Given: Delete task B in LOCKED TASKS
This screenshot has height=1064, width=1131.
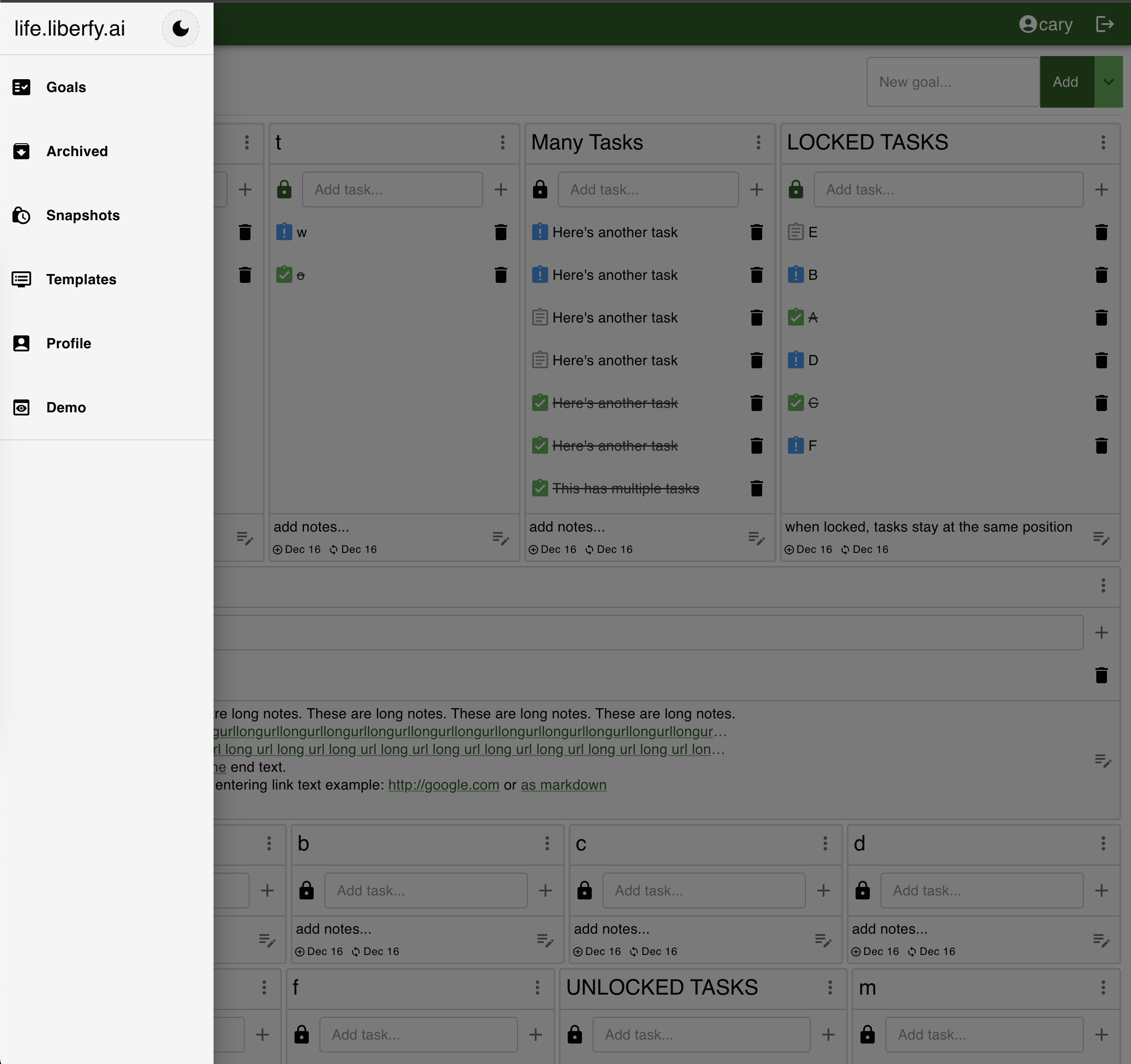Looking at the screenshot, I should (1101, 275).
